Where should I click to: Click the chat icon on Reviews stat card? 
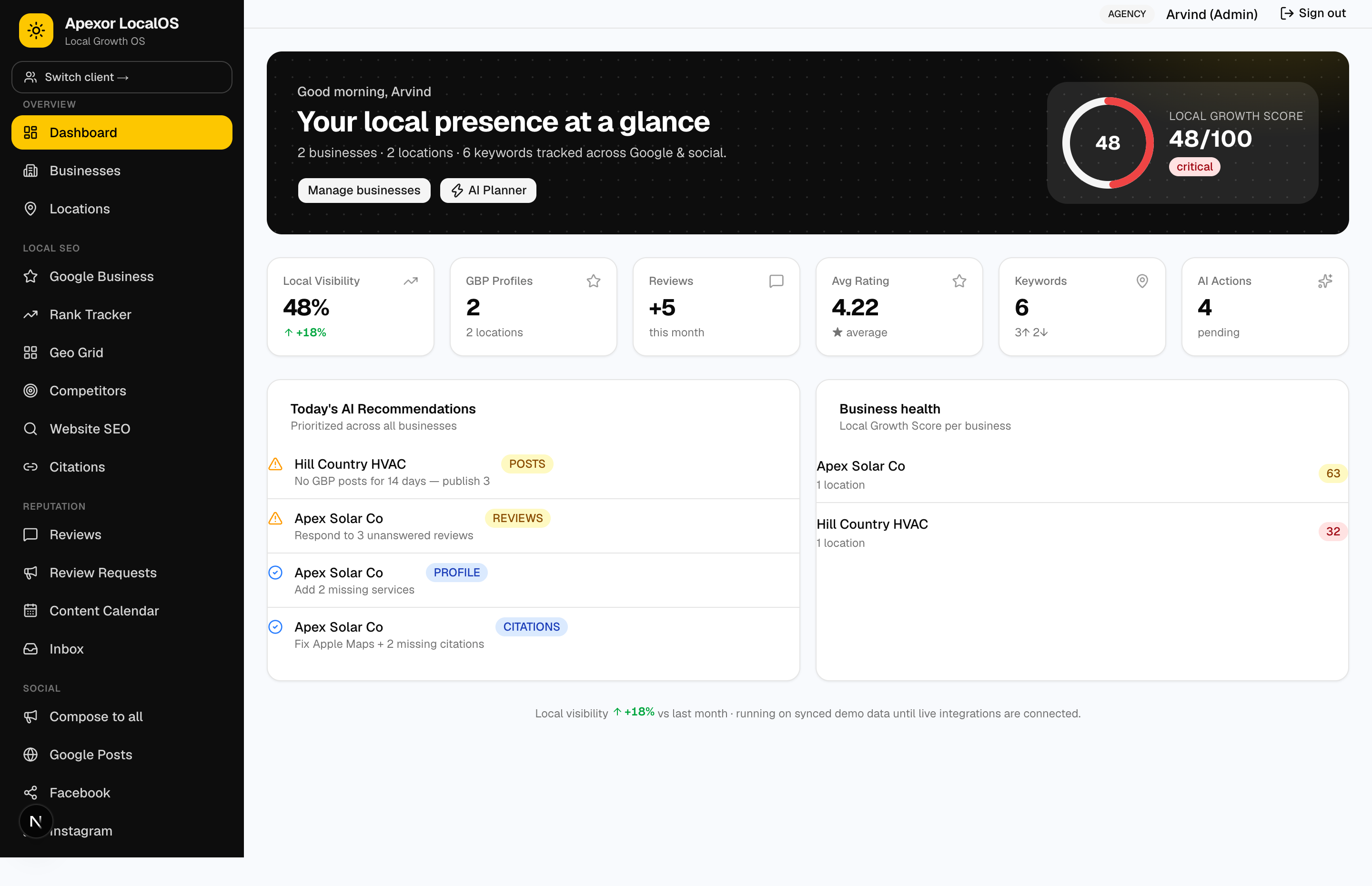pos(776,281)
